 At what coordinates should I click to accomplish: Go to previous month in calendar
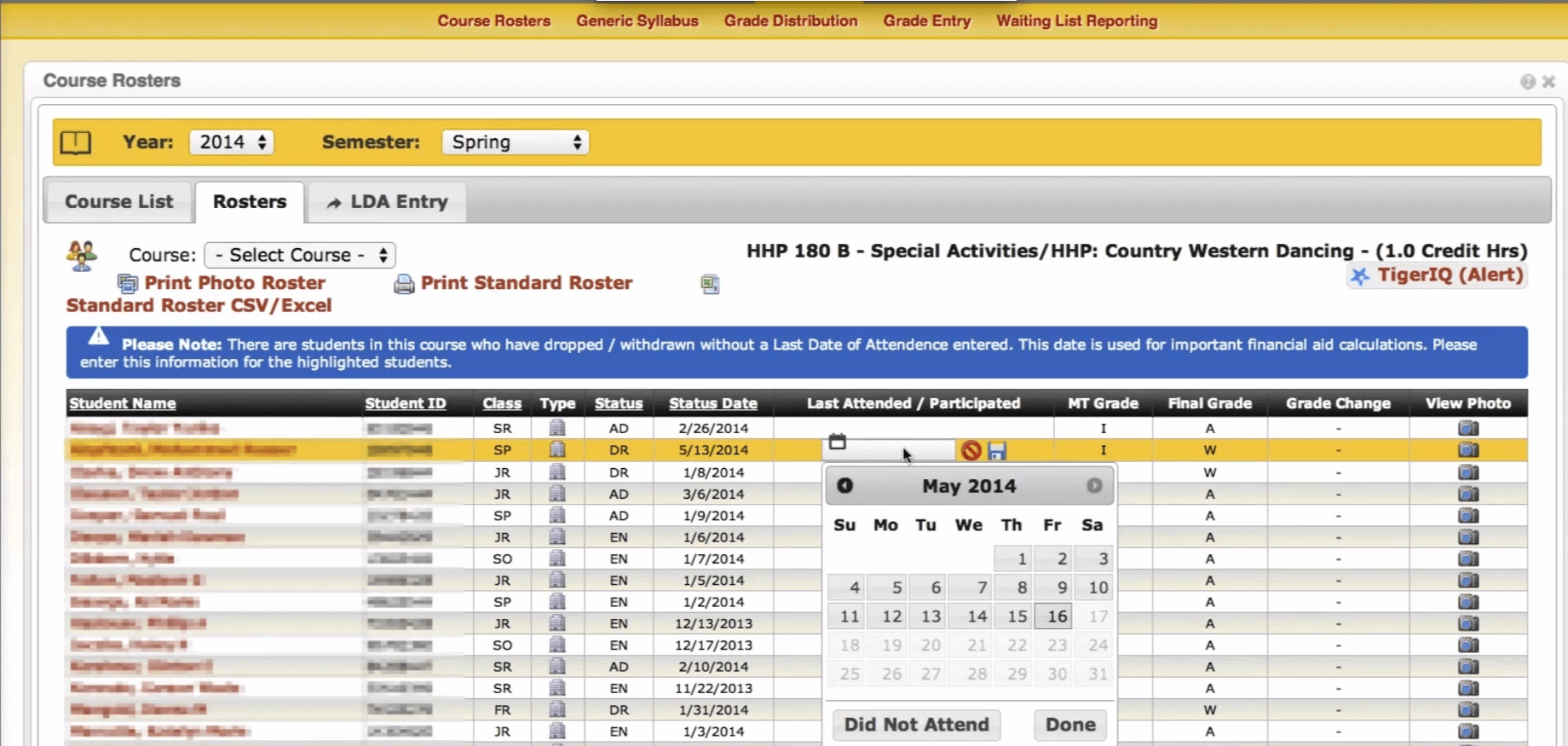point(845,485)
